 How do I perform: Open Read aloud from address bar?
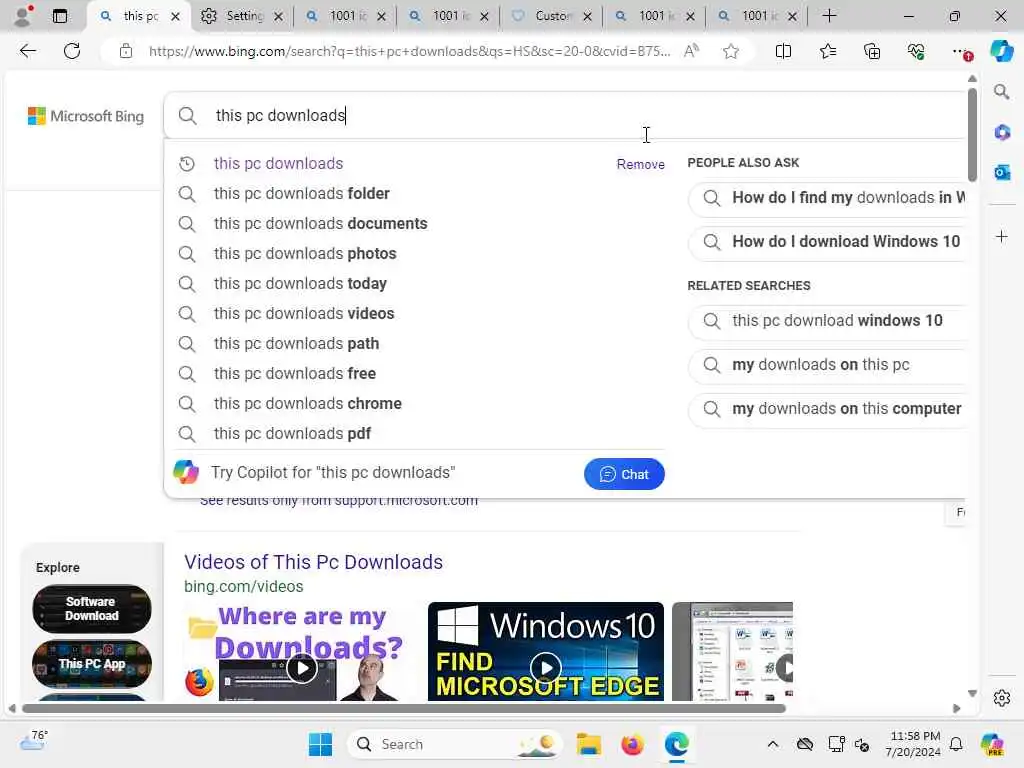coord(691,51)
